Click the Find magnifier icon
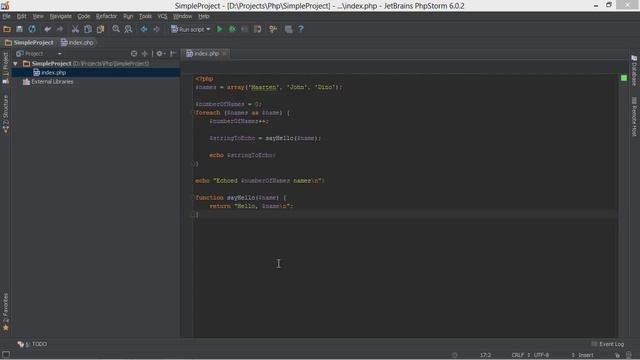 (x=116, y=29)
